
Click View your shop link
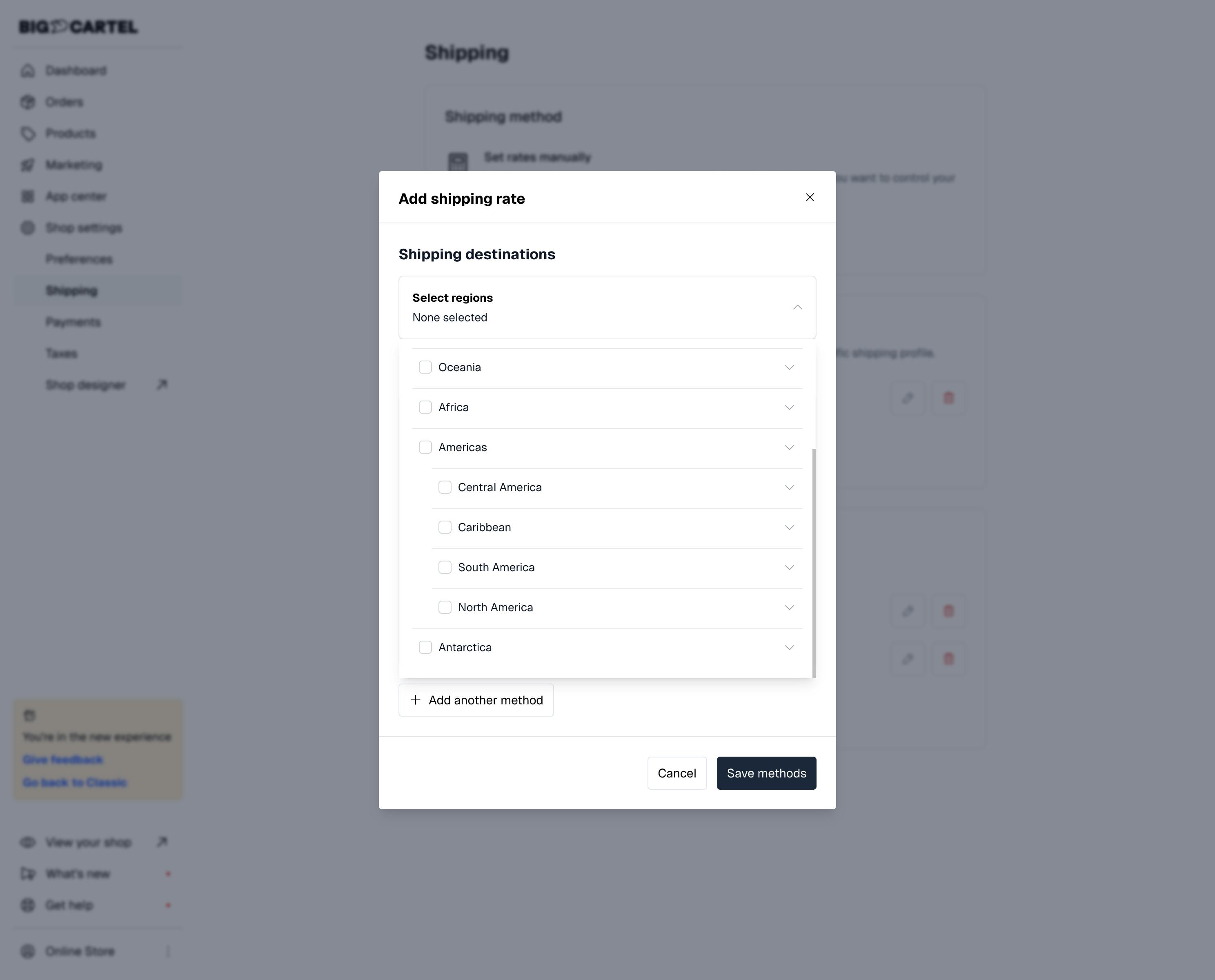click(x=88, y=842)
